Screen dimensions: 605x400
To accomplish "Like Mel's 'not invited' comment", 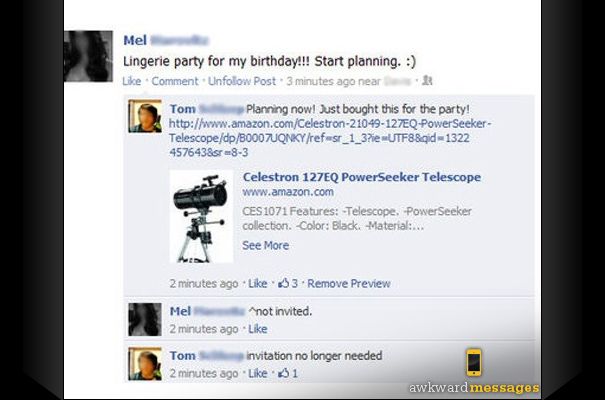I will click(x=258, y=329).
